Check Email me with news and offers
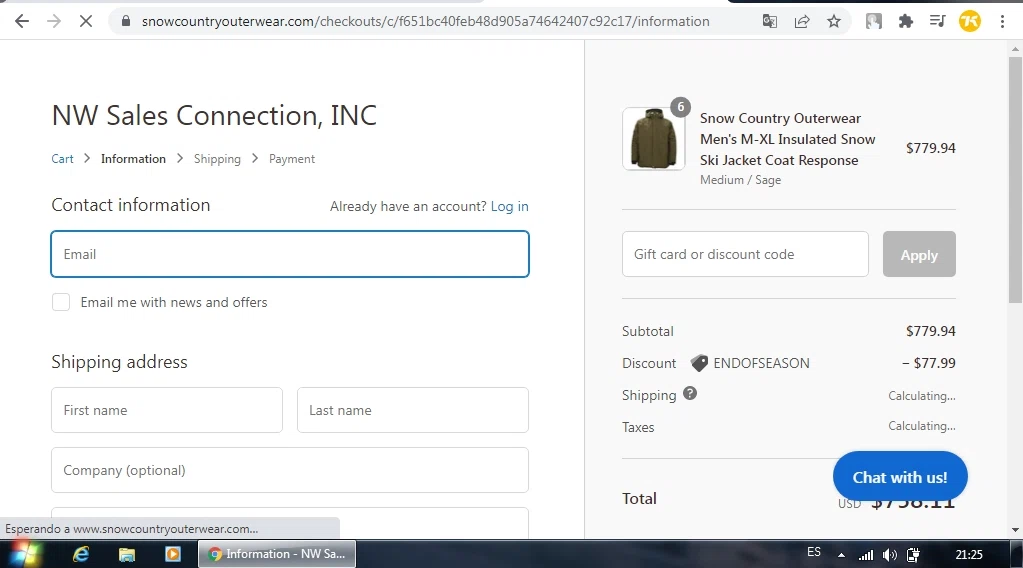The height and width of the screenshot is (568, 1023). coord(61,302)
